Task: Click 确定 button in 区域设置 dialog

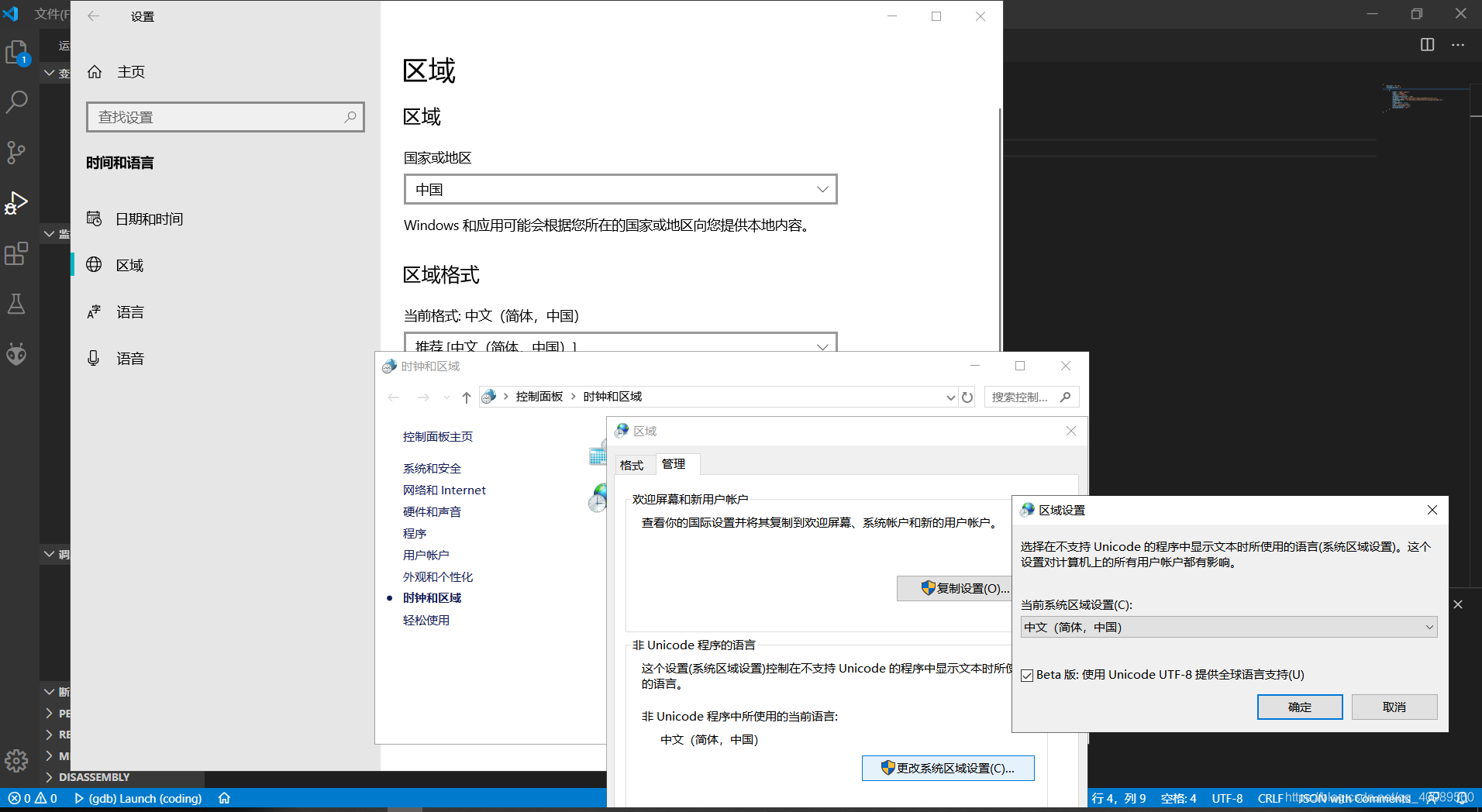Action: [1300, 707]
